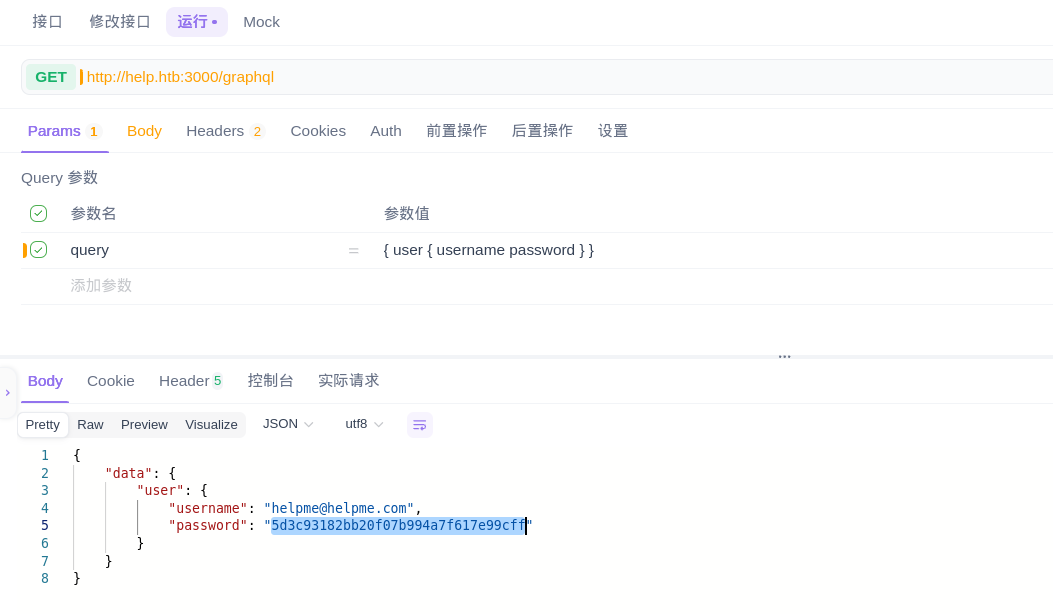
Task: Open the 控制台 console tab
Action: pos(270,381)
